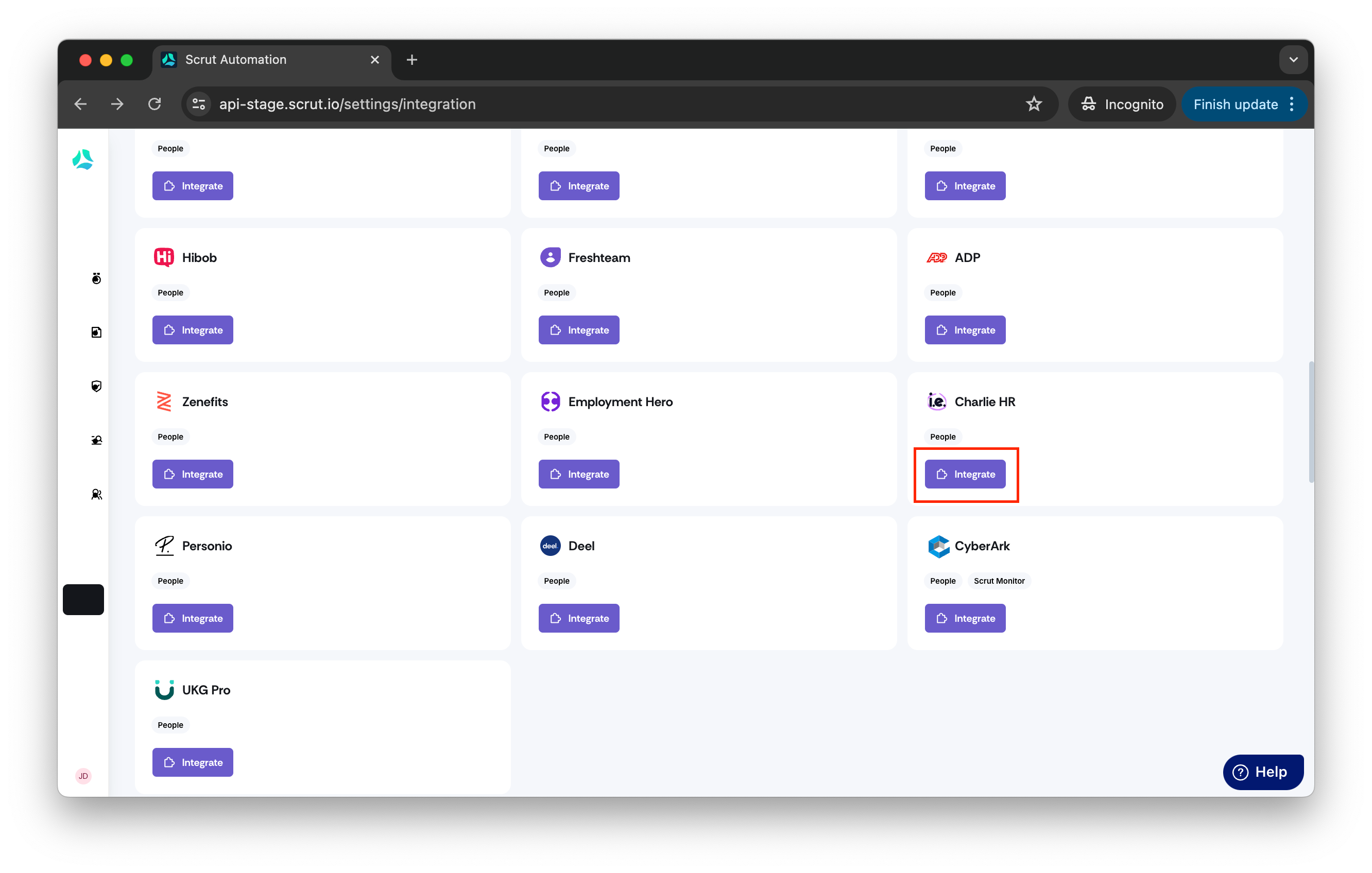Click the Freshteam logo icon
This screenshot has height=873, width=1372.
click(551, 257)
